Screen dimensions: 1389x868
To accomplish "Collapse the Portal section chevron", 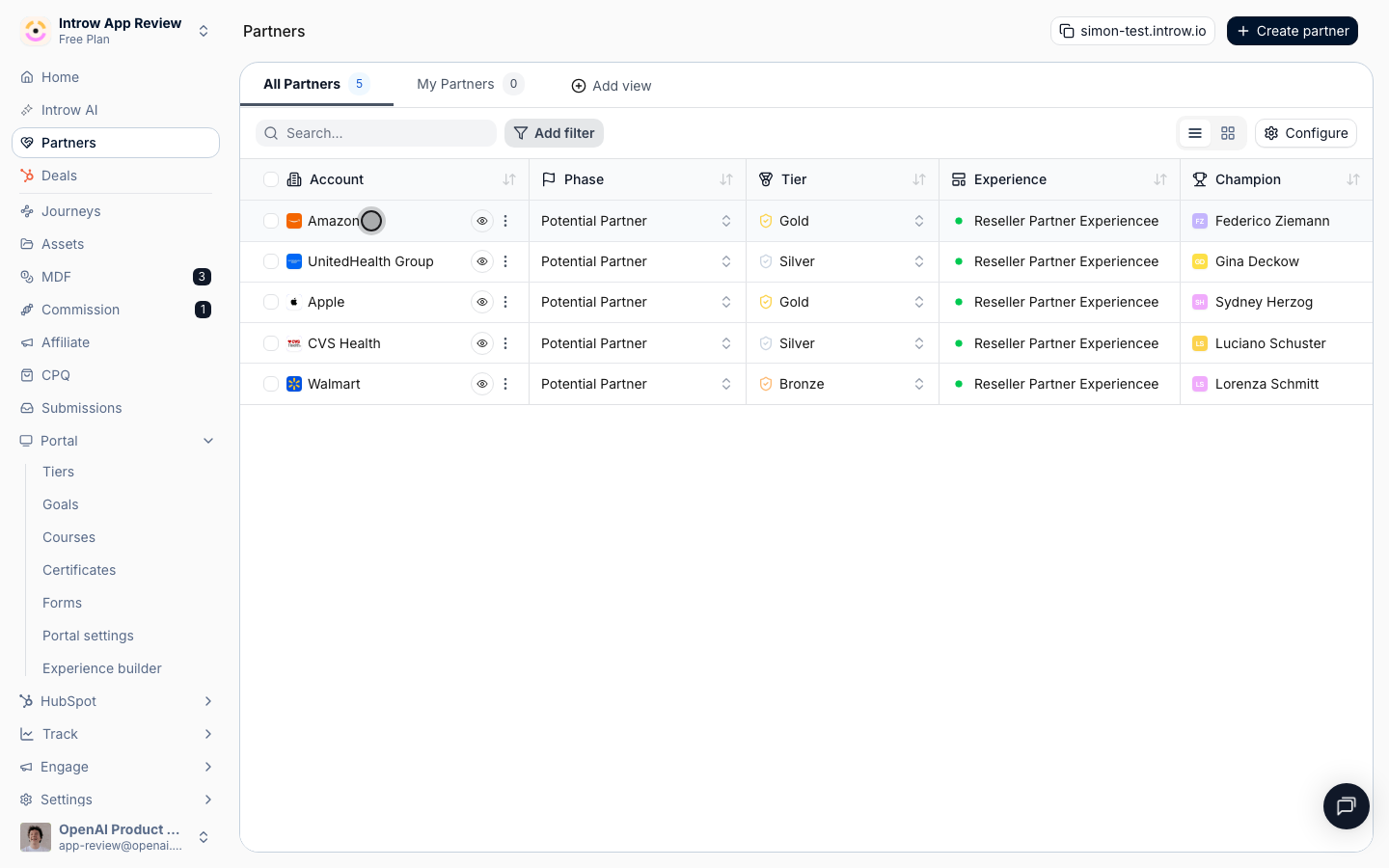I will point(208,441).
